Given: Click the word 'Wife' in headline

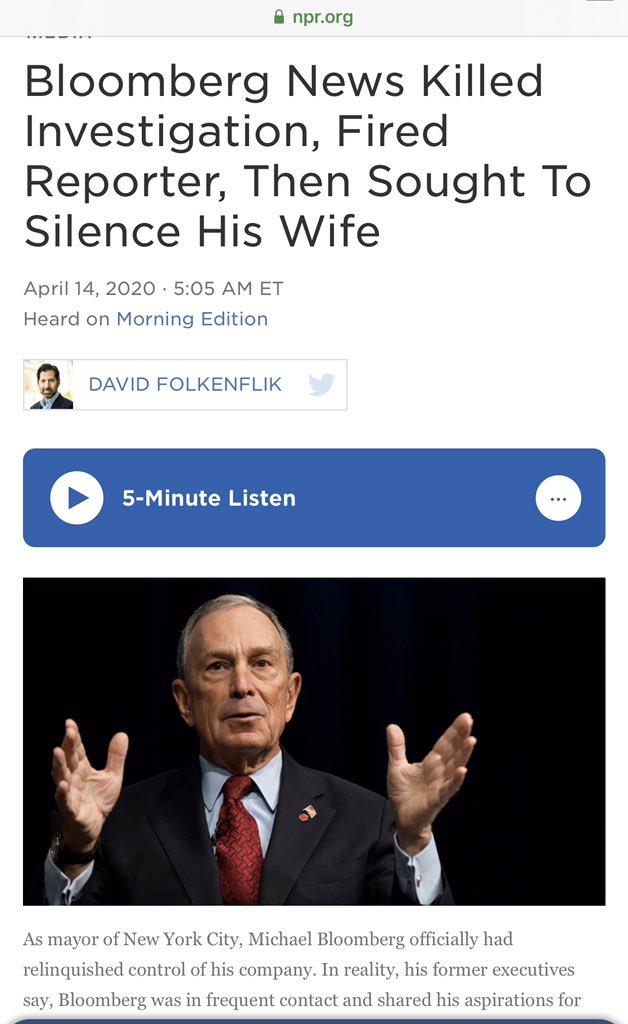Looking at the screenshot, I should (x=330, y=231).
